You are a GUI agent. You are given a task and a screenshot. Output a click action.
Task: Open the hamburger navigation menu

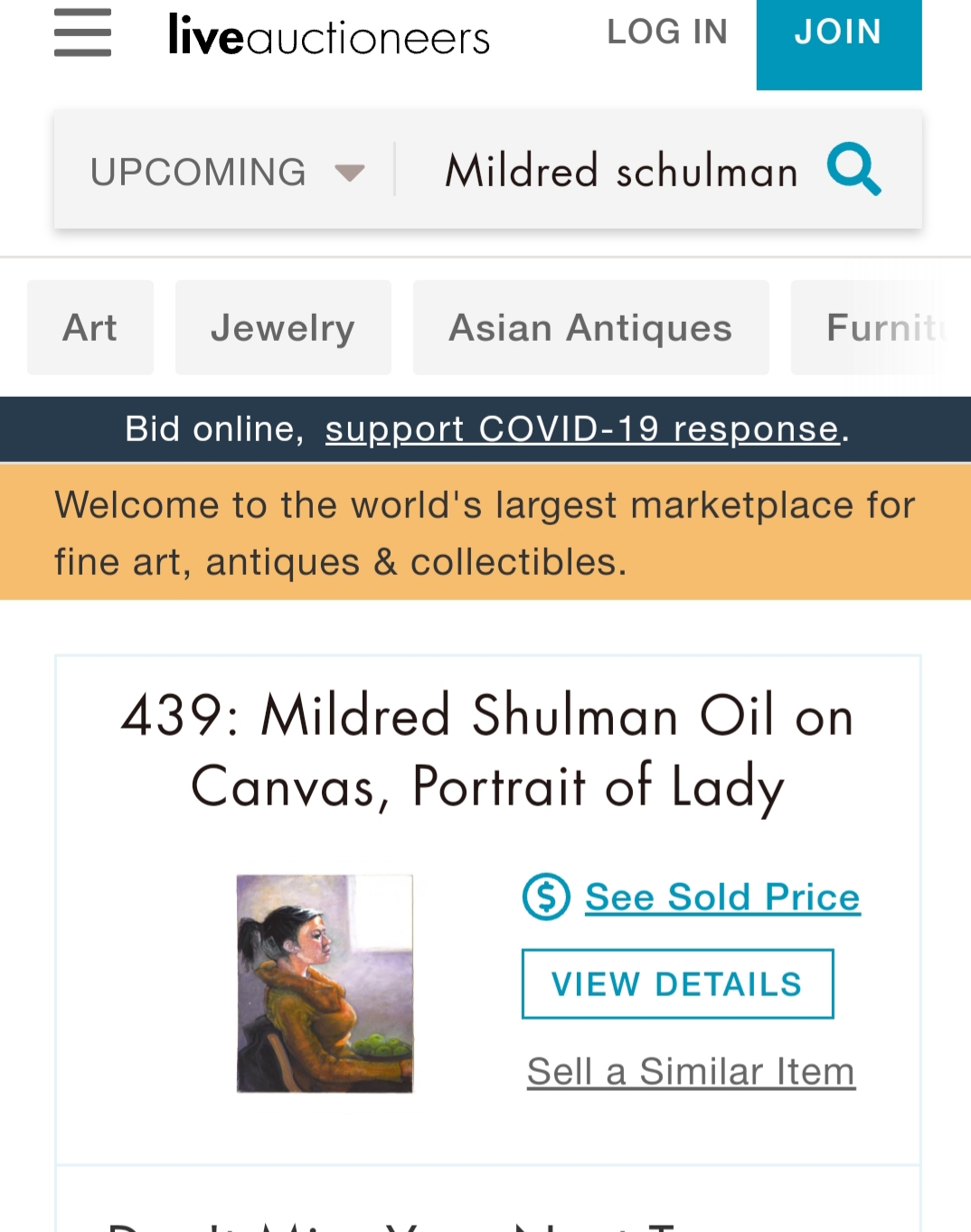pyautogui.click(x=82, y=33)
